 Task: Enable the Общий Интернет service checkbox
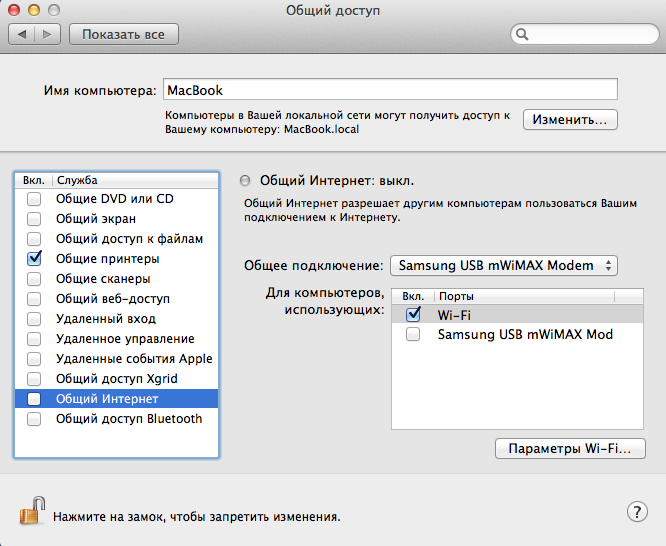click(35, 399)
